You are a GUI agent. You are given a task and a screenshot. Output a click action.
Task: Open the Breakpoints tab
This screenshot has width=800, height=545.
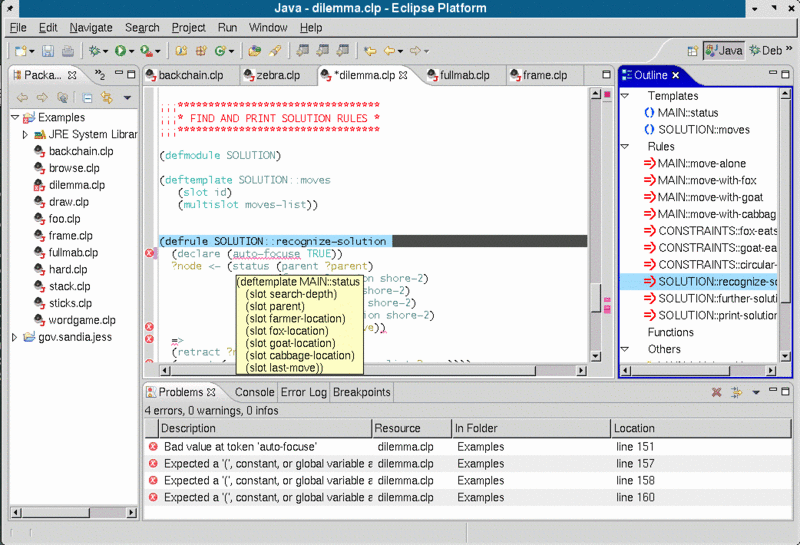click(x=362, y=392)
